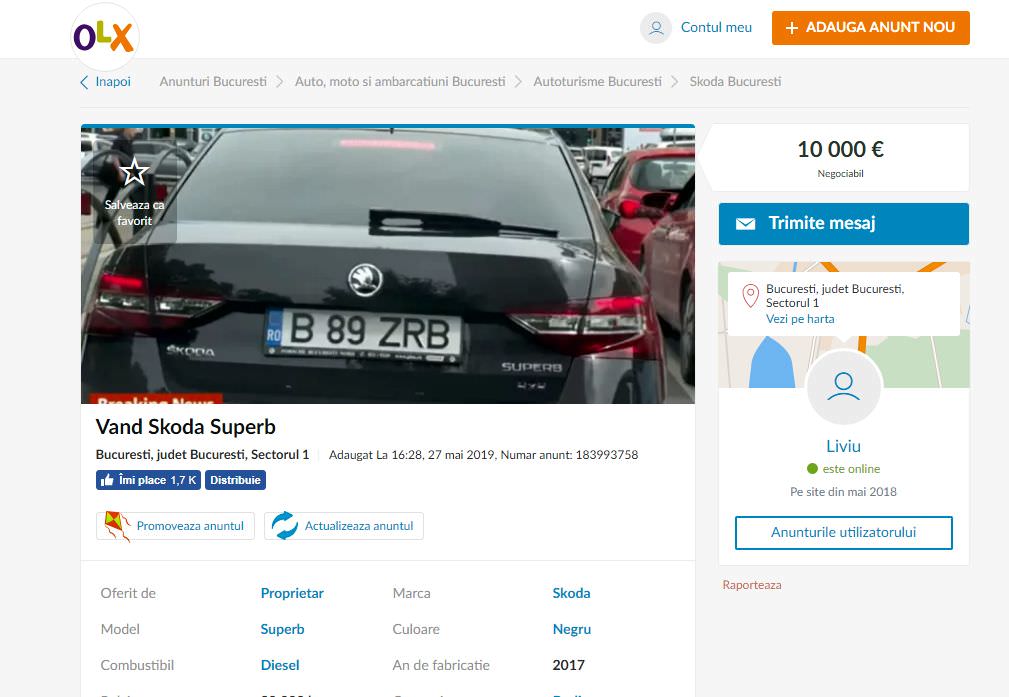Open the Superb model link
Image resolution: width=1009 pixels, height=697 pixels.
(x=282, y=629)
